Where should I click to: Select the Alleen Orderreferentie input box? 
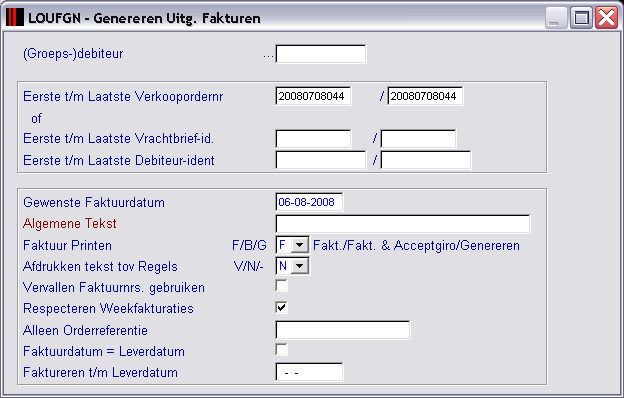pos(343,330)
